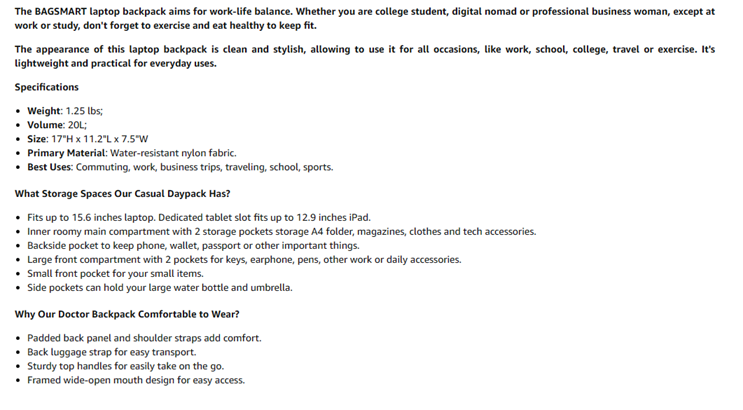743x410 pixels.
Task: Click 'Back luggage strap for easy transport'
Action: click(x=111, y=352)
